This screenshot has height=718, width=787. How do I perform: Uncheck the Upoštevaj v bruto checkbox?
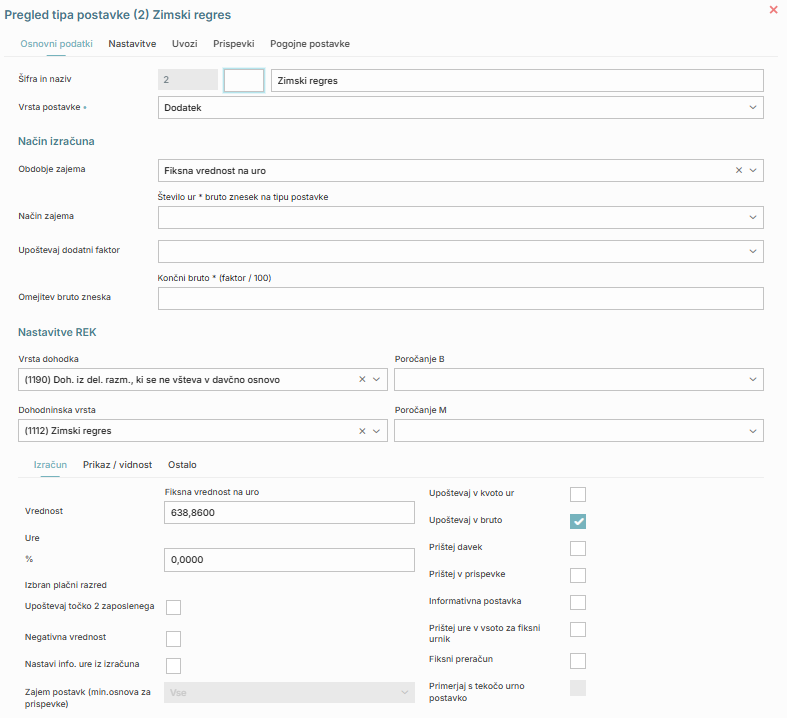coord(577,521)
